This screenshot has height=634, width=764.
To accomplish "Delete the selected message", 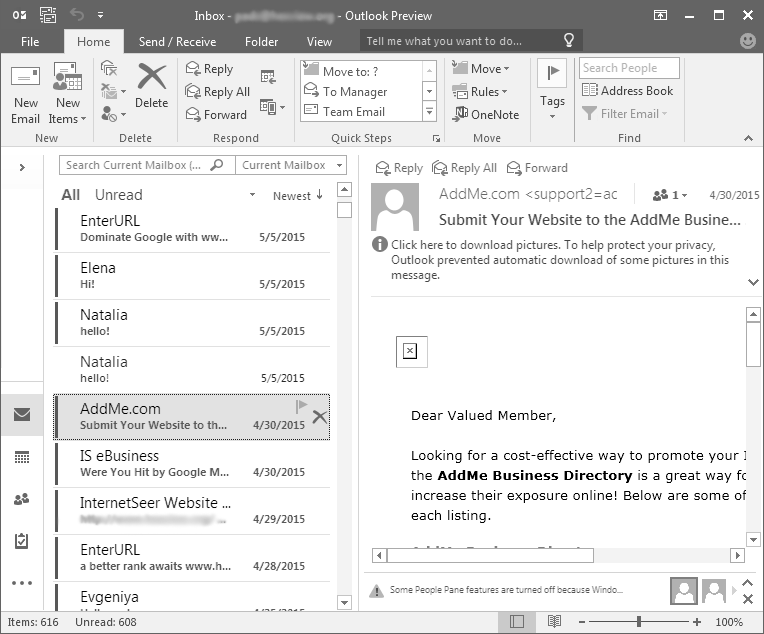I will (x=152, y=86).
